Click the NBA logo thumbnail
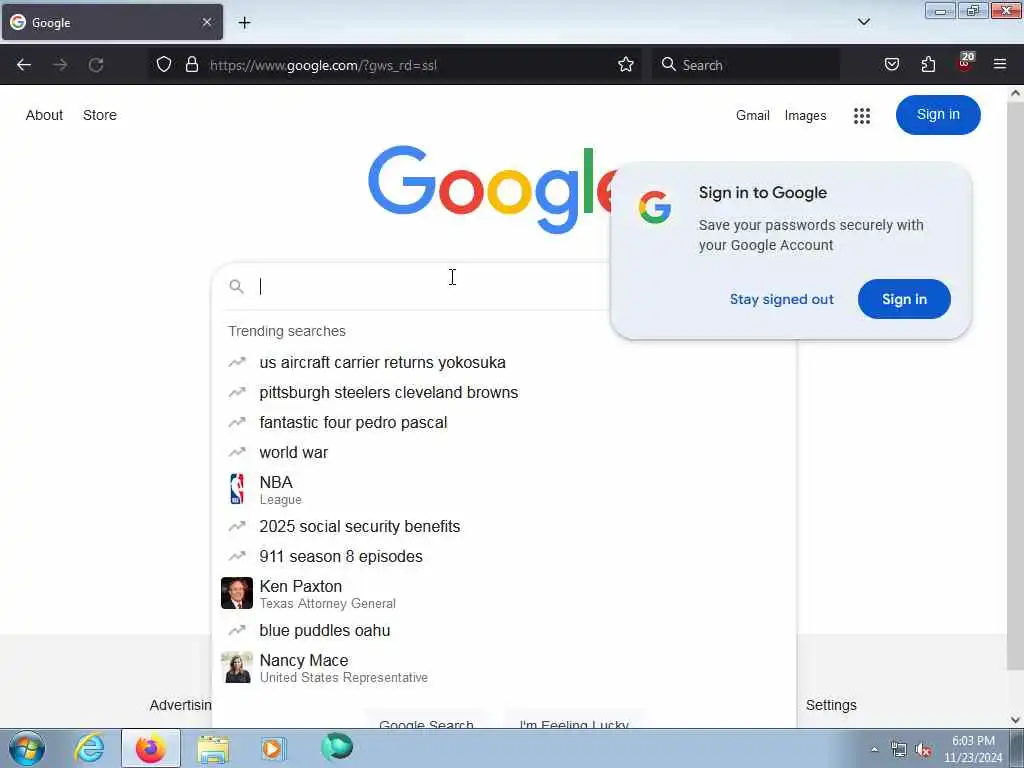 236,489
